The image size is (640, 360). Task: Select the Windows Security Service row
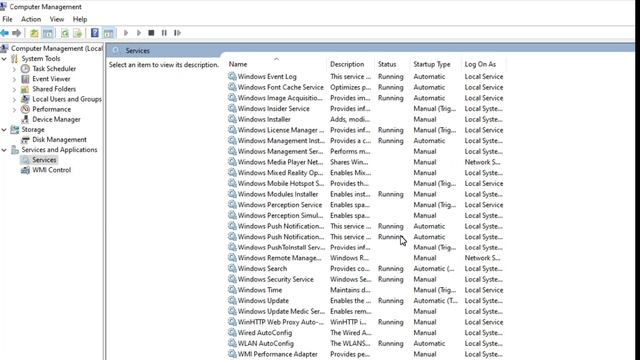366,280
